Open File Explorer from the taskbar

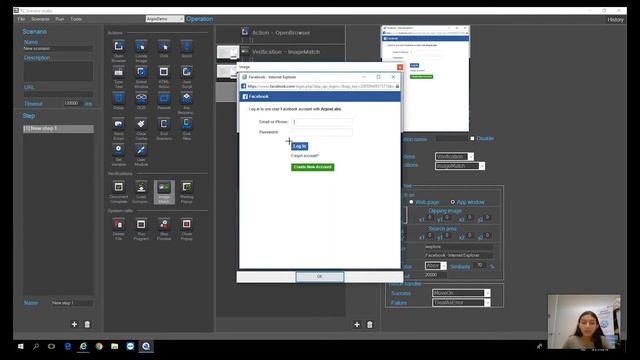[115, 346]
